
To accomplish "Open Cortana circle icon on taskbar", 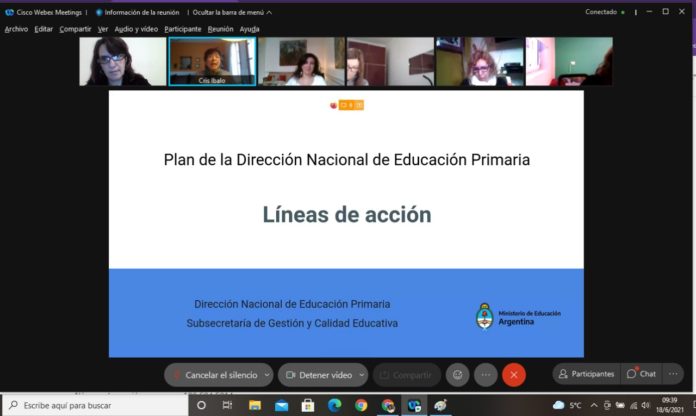I will 201,405.
